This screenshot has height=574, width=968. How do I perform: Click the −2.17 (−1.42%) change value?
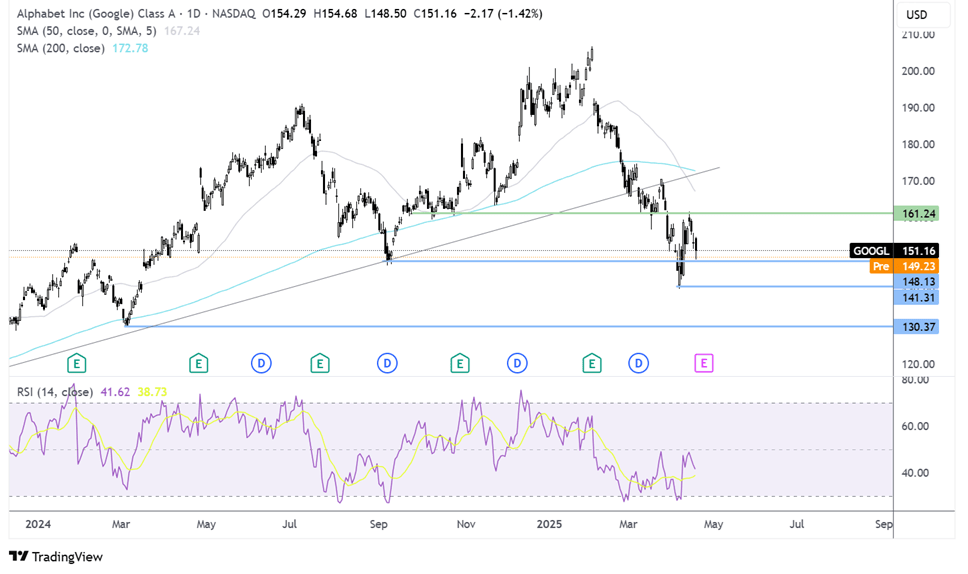pos(503,14)
